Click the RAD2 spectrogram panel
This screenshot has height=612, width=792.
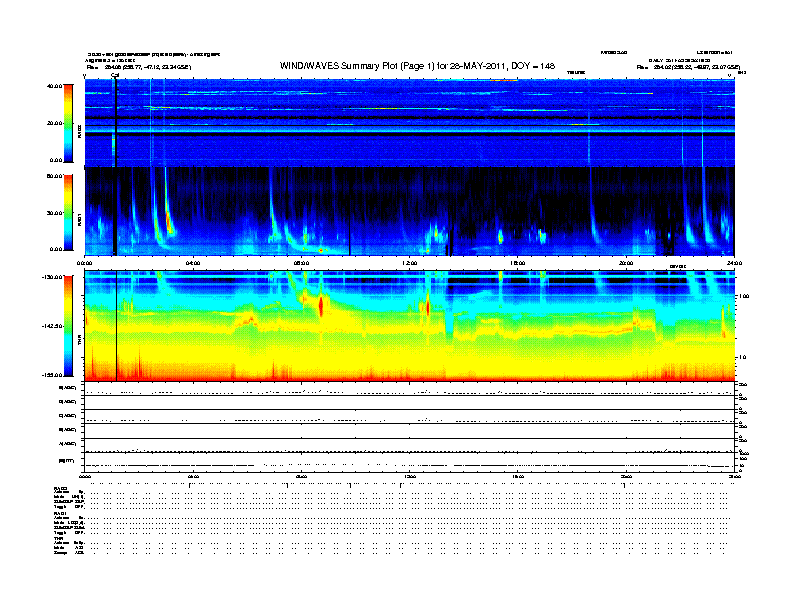[410, 123]
